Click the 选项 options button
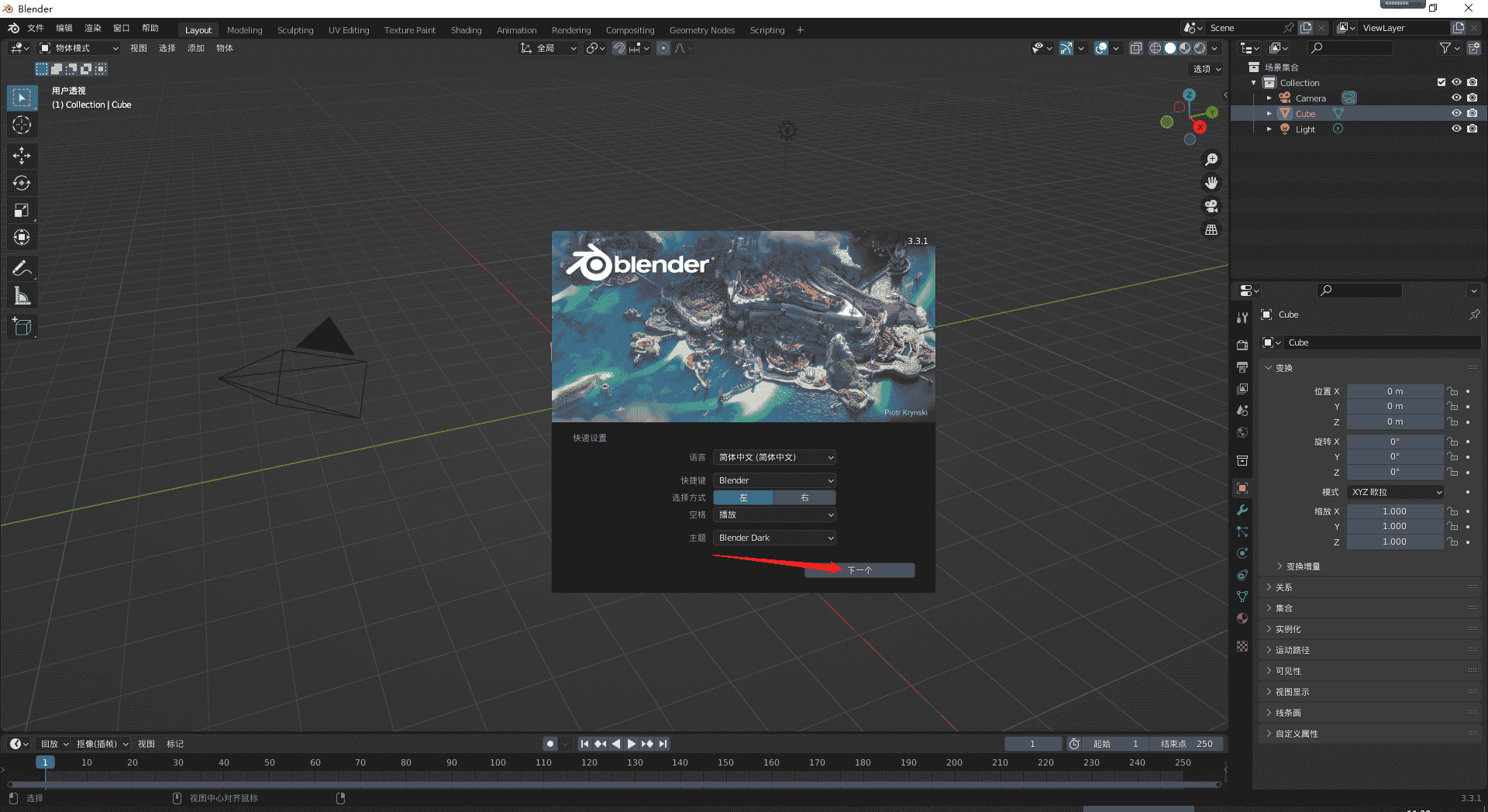Image resolution: width=1488 pixels, height=812 pixels. pos(1207,69)
